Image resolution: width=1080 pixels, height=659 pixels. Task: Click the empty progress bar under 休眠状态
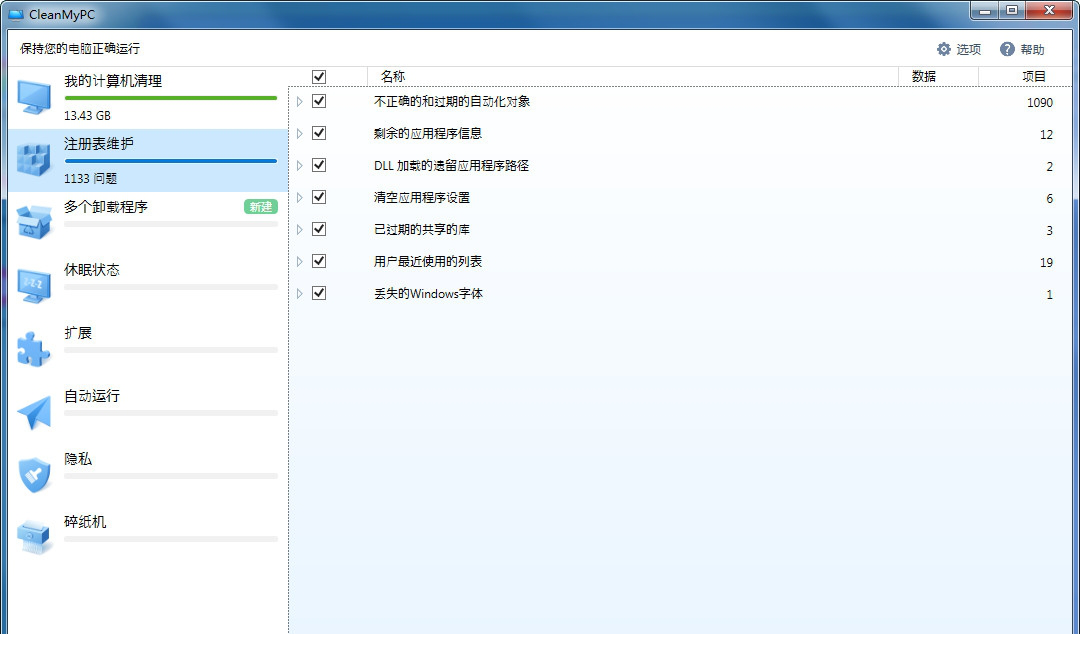click(x=171, y=287)
